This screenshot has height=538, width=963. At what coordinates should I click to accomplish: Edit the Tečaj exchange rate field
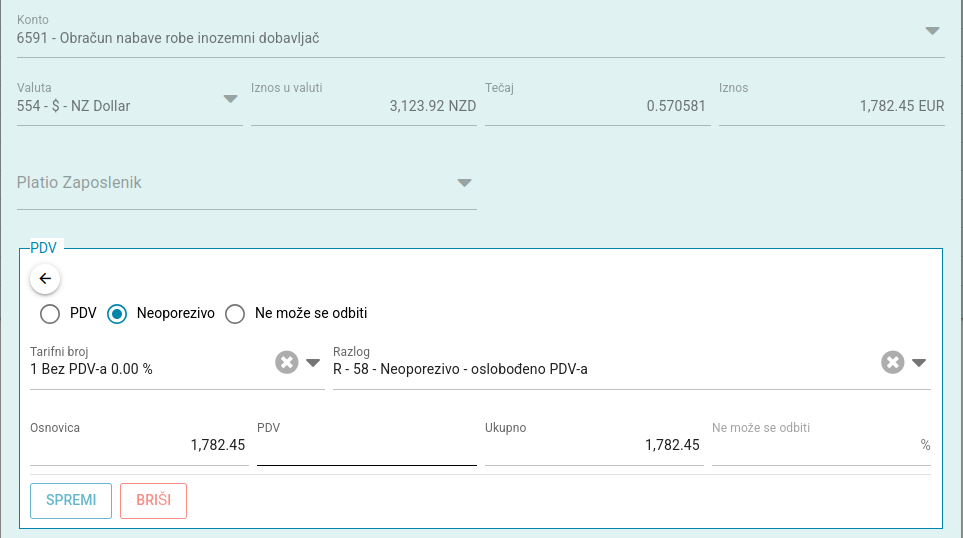pos(597,106)
